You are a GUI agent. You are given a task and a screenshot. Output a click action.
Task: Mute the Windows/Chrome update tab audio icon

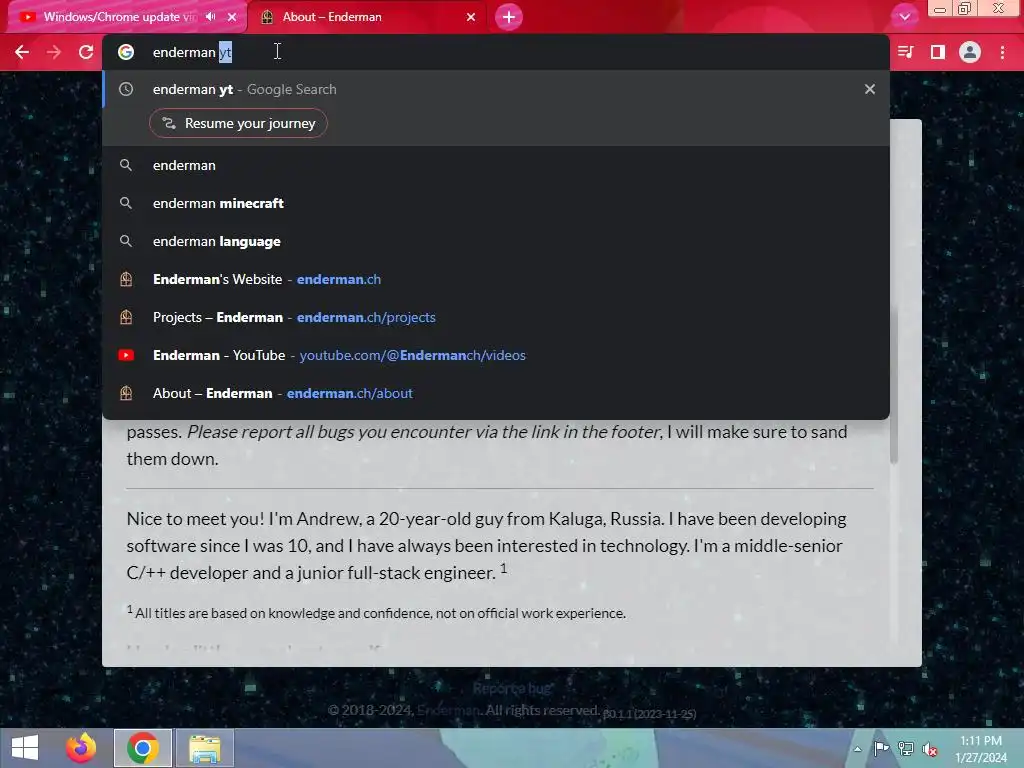coord(210,17)
